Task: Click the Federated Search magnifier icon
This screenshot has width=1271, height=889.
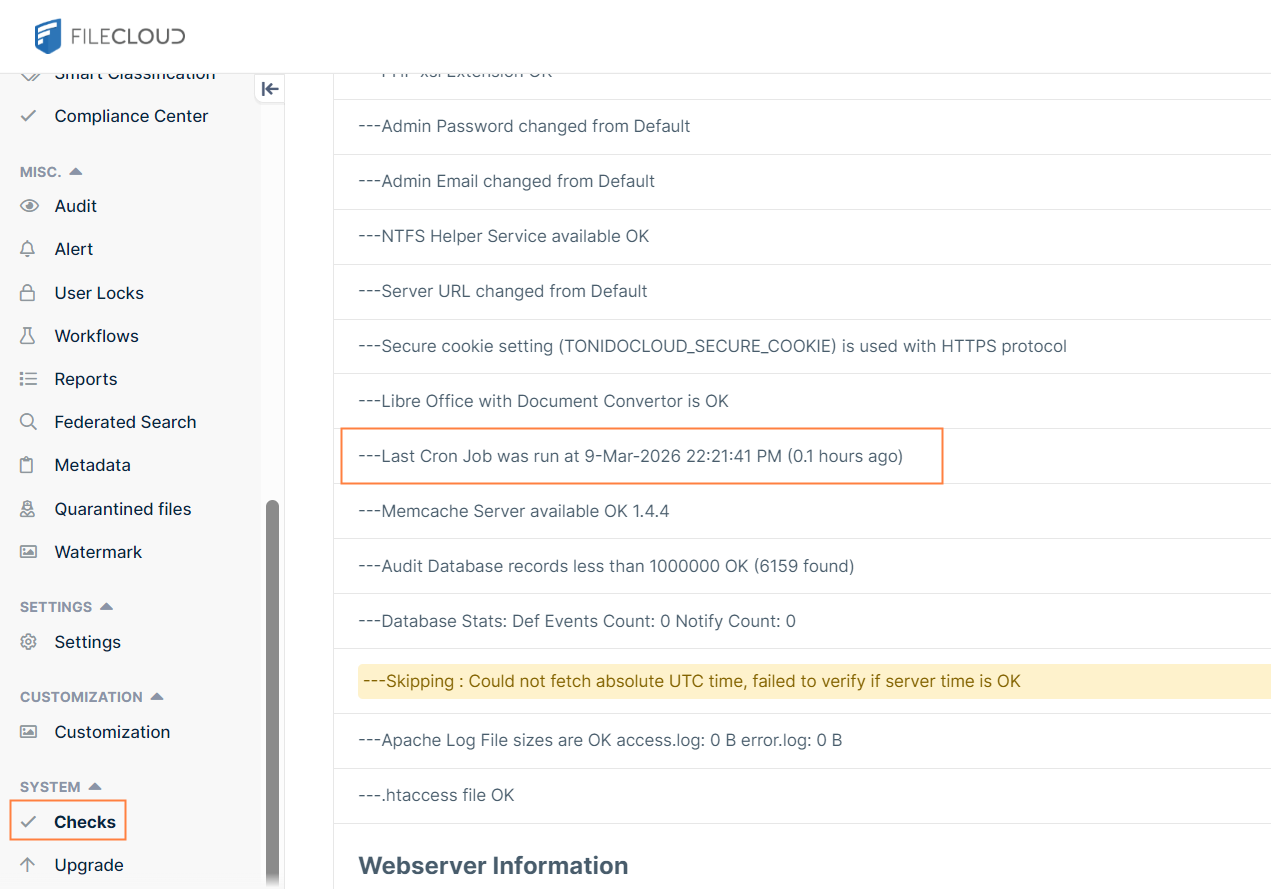Action: tap(29, 422)
